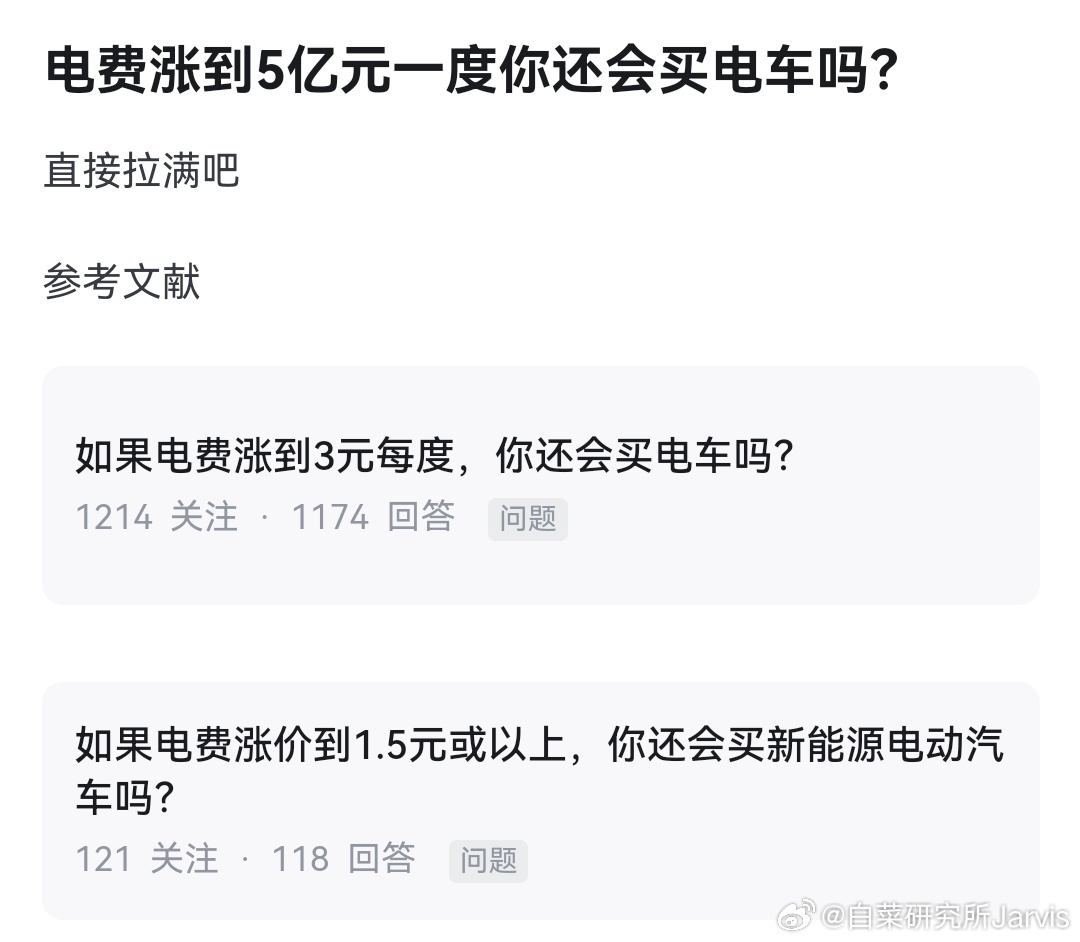Click the username @白菜研究所Jarvis watermark
The height and width of the screenshot is (942, 1080).
[x=945, y=915]
